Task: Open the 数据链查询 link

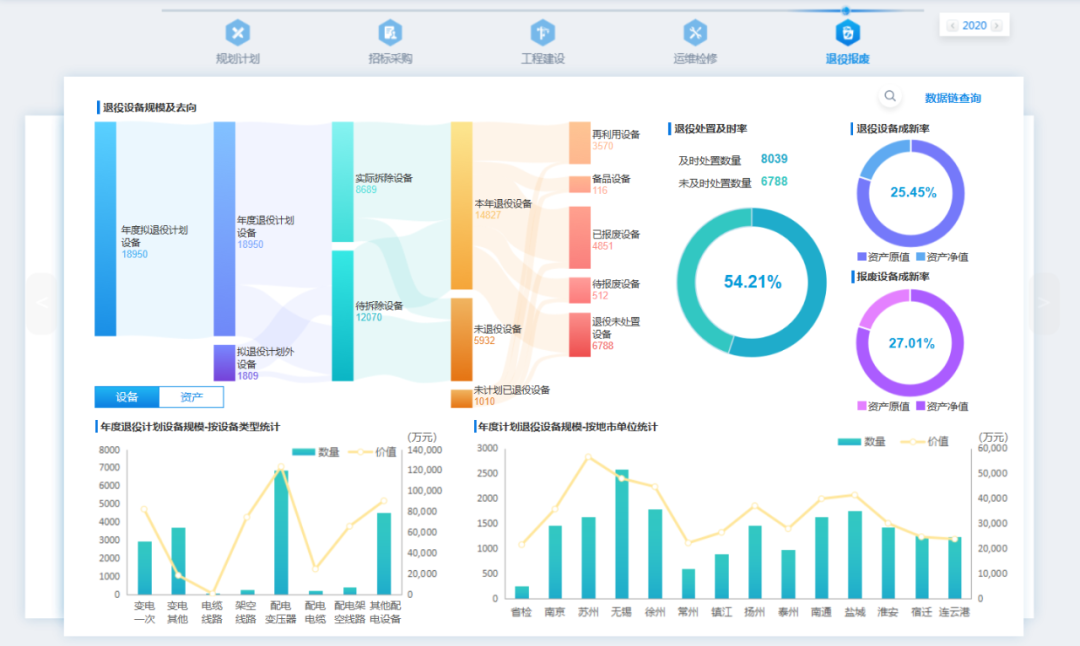Action: pyautogui.click(x=951, y=97)
